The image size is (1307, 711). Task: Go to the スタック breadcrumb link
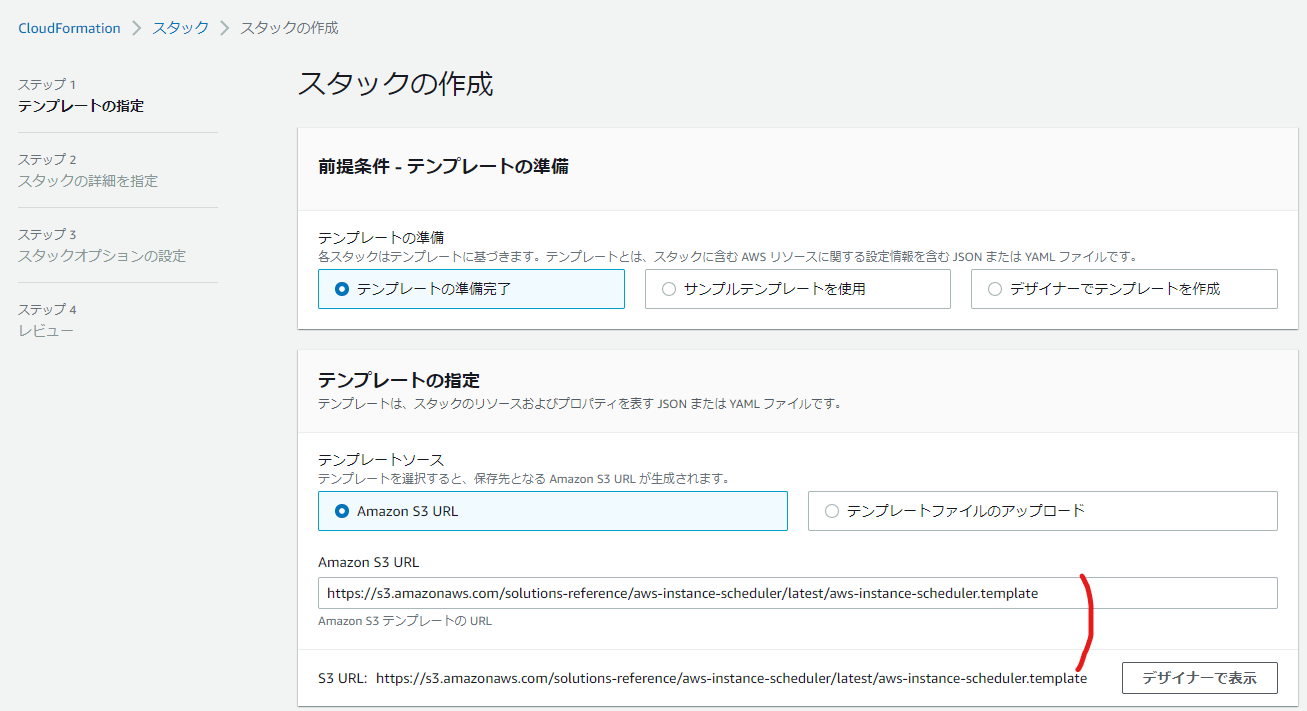point(180,28)
